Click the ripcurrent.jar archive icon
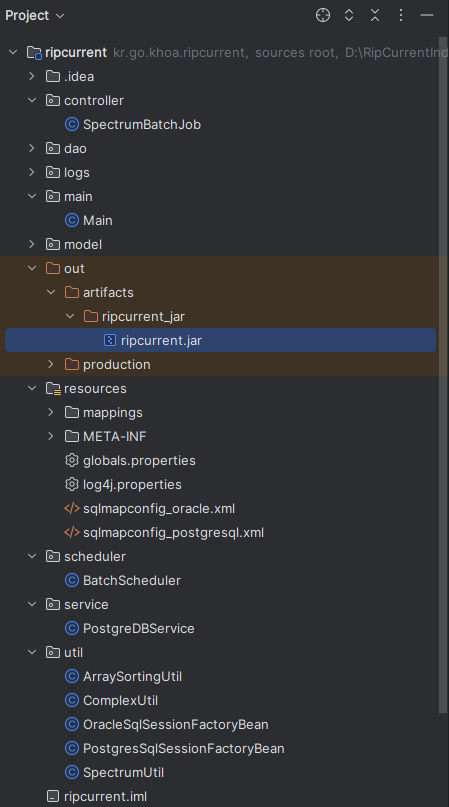The width and height of the screenshot is (449, 807). click(110, 340)
